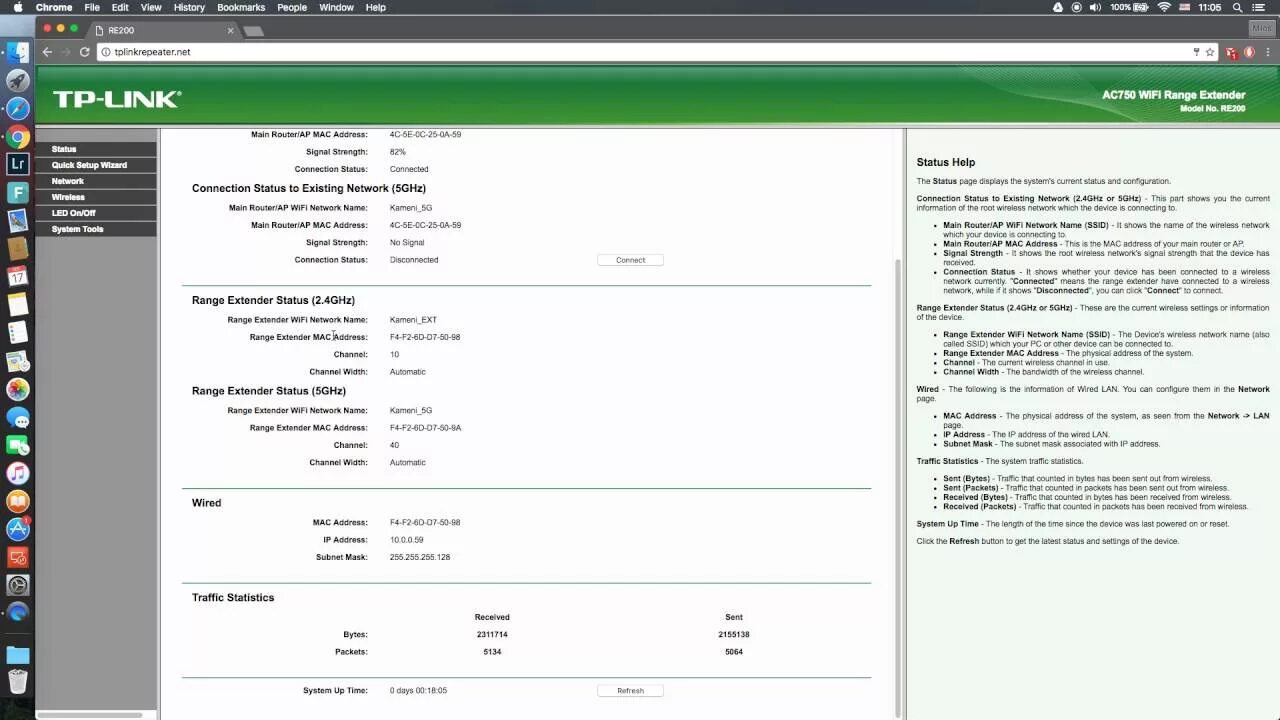Screen dimensions: 1280x720
Task: Click the uptime value 0 days 00:18:05
Action: pyautogui.click(x=418, y=691)
